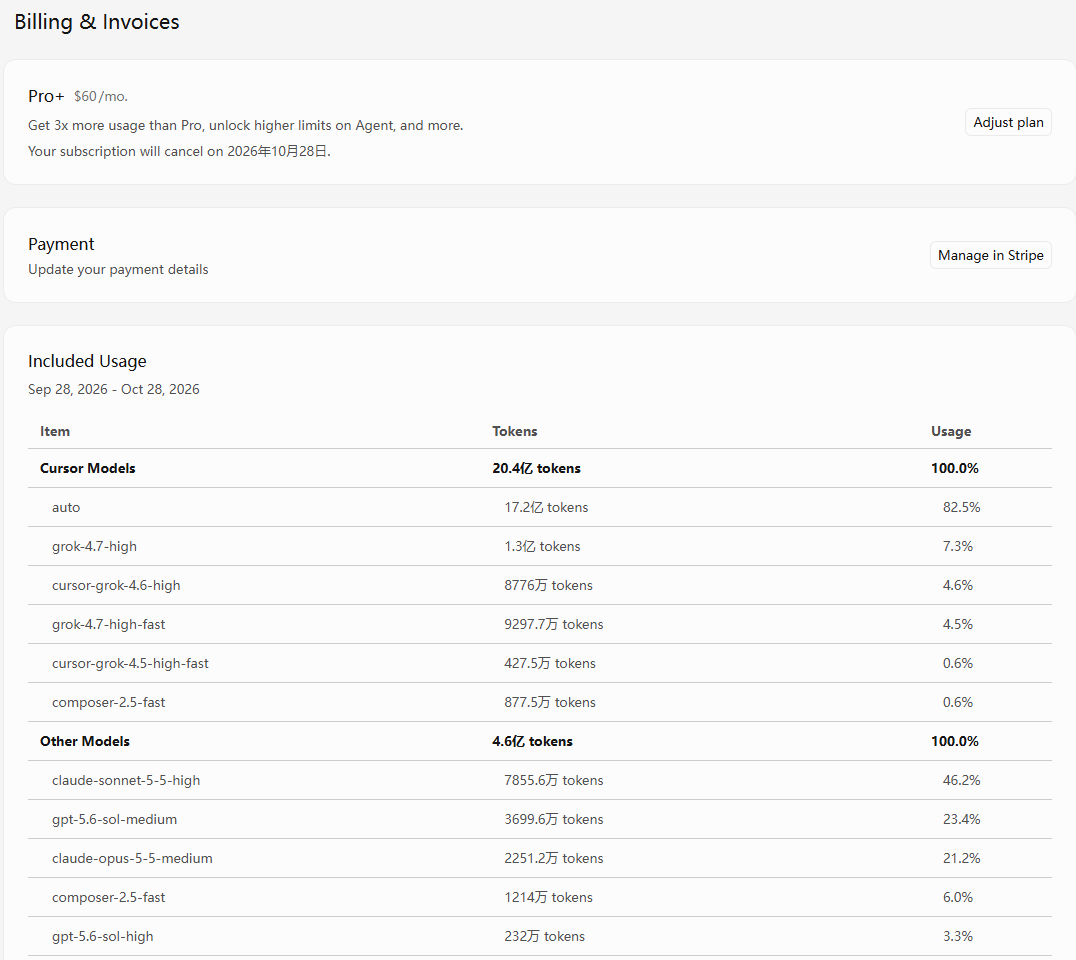Select the gpt-5.6-sol-medium model name
This screenshot has height=960, width=1076.
[x=115, y=819]
